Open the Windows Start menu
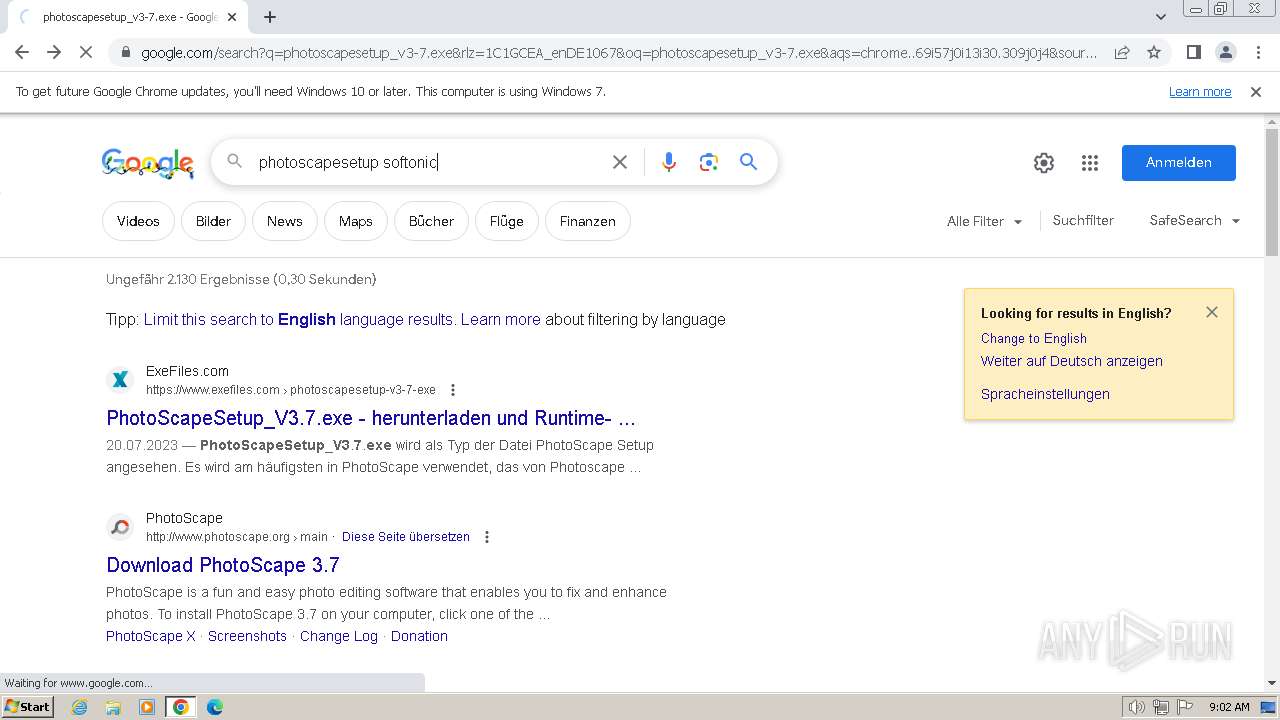 point(27,707)
